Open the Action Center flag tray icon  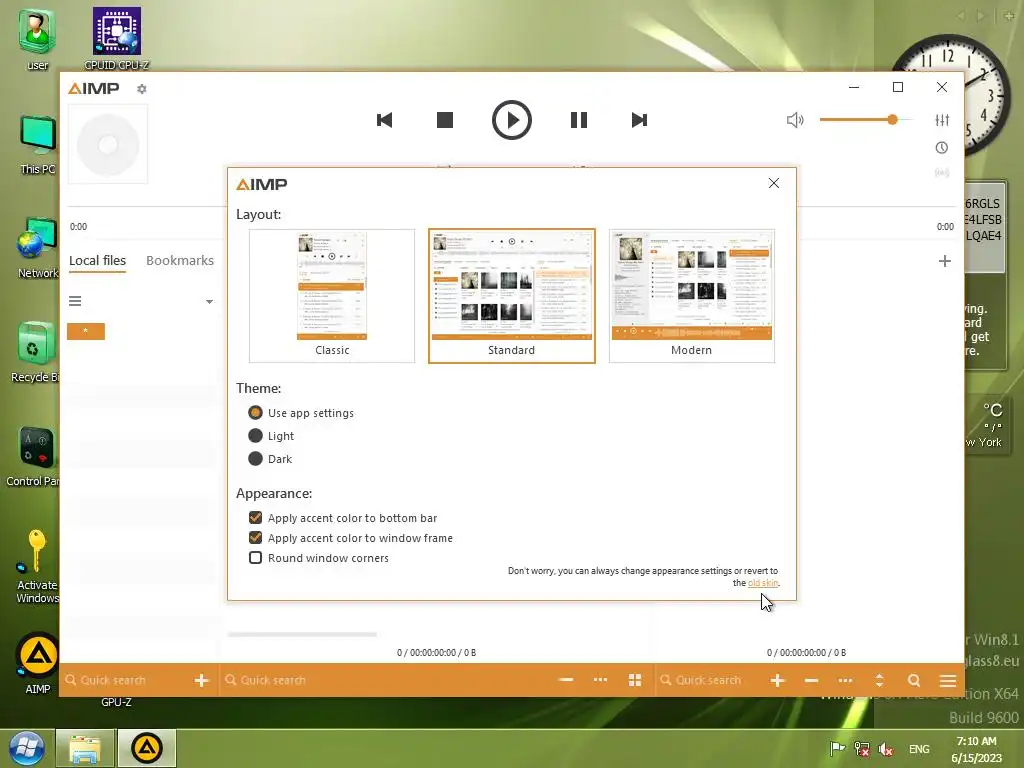tap(837, 749)
